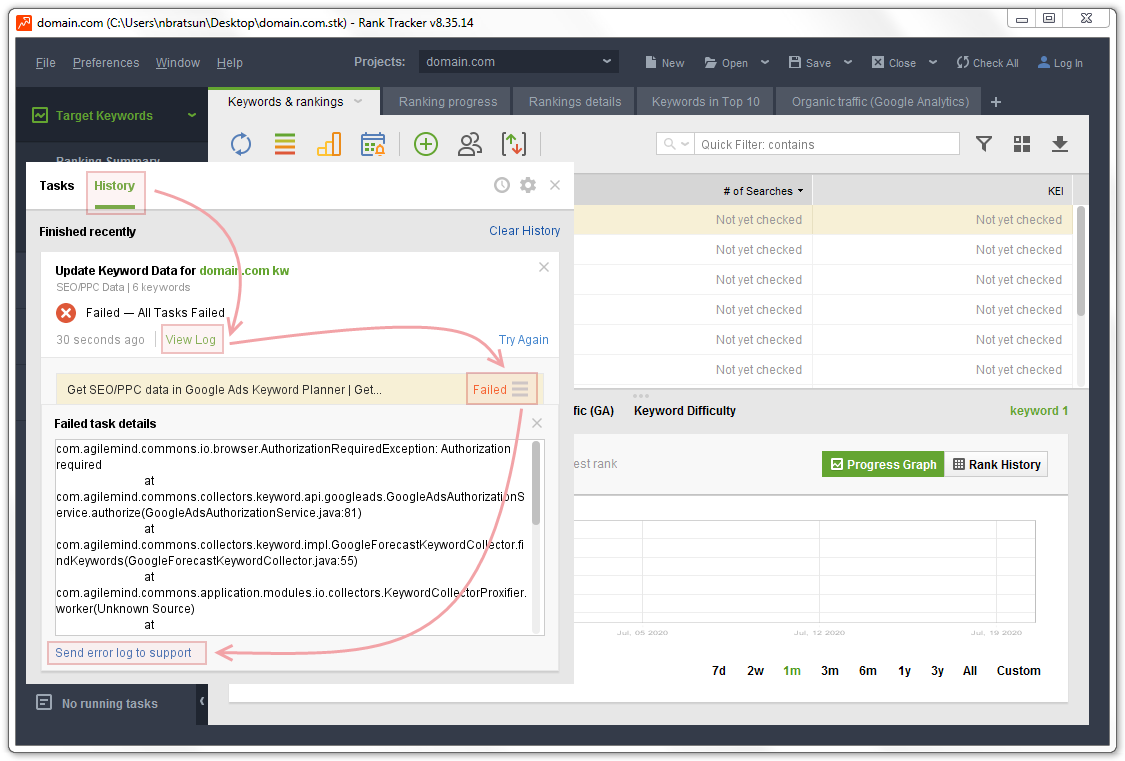Screen dimensions: 1125x761
Task: Select the Custom time range
Action: 1019,671
